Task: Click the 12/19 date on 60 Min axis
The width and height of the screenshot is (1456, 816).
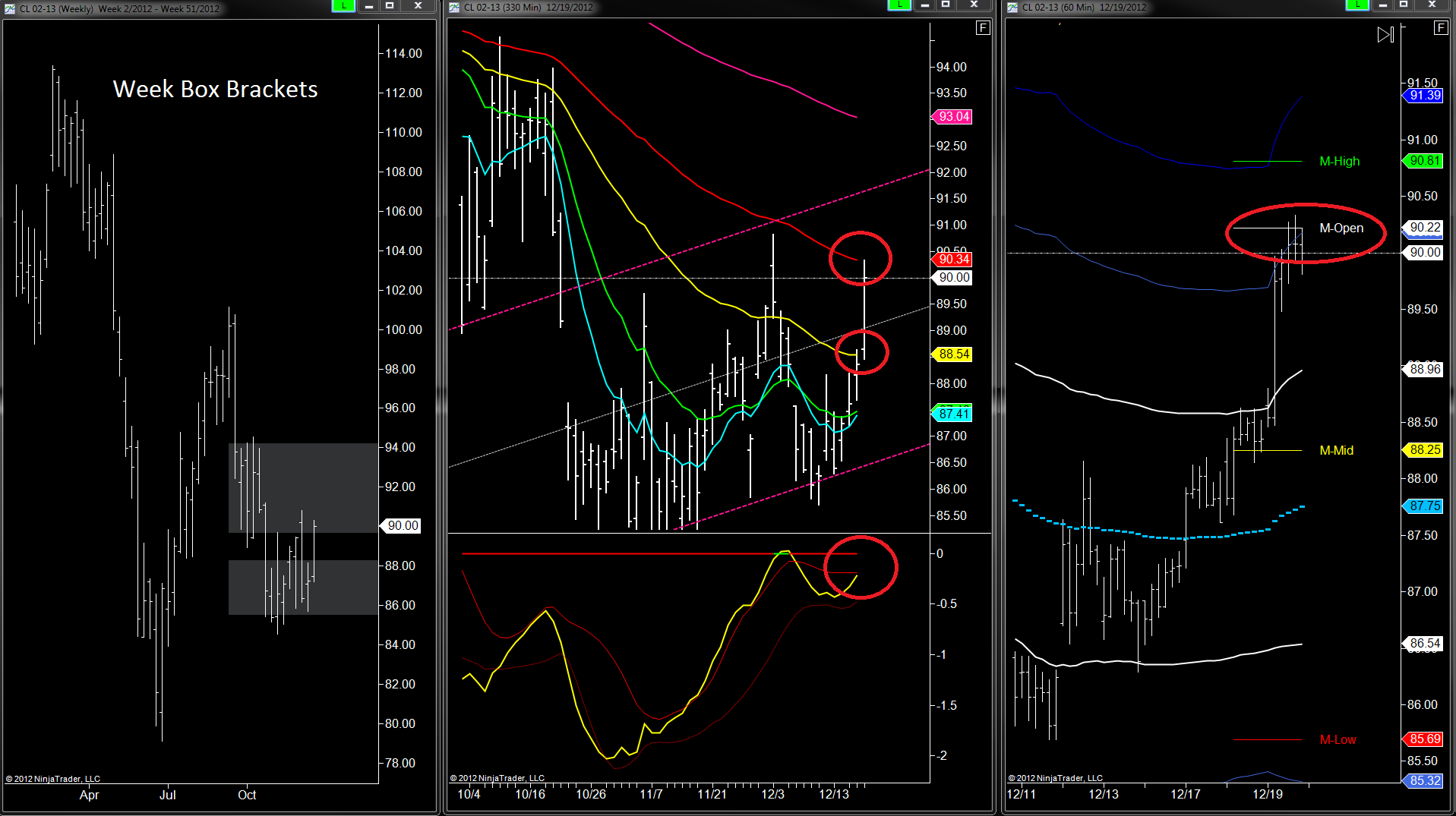Action: coord(1268,795)
